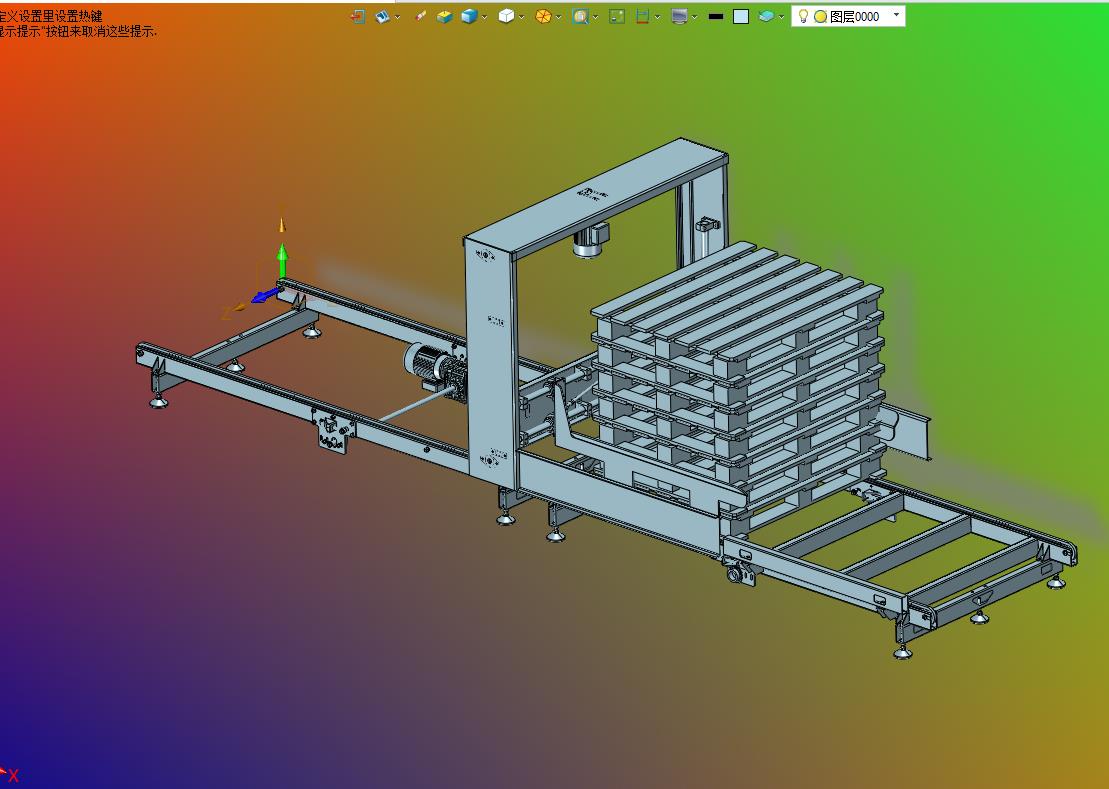Click the teal layers stack icon
Image resolution: width=1109 pixels, height=789 pixels.
coord(766,16)
